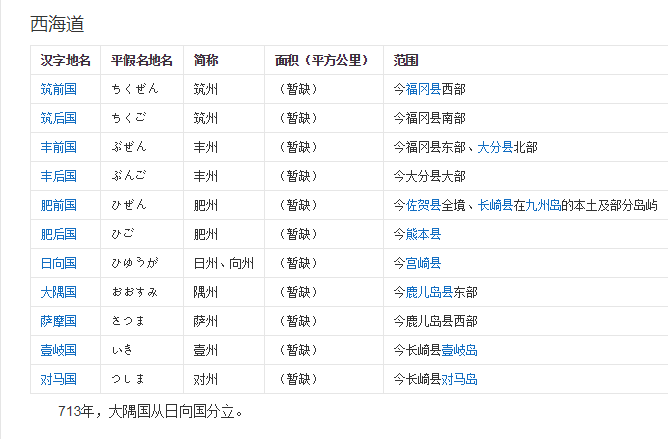The height and width of the screenshot is (439, 668).
Task: Open the 肥后国 link
Action: click(58, 234)
